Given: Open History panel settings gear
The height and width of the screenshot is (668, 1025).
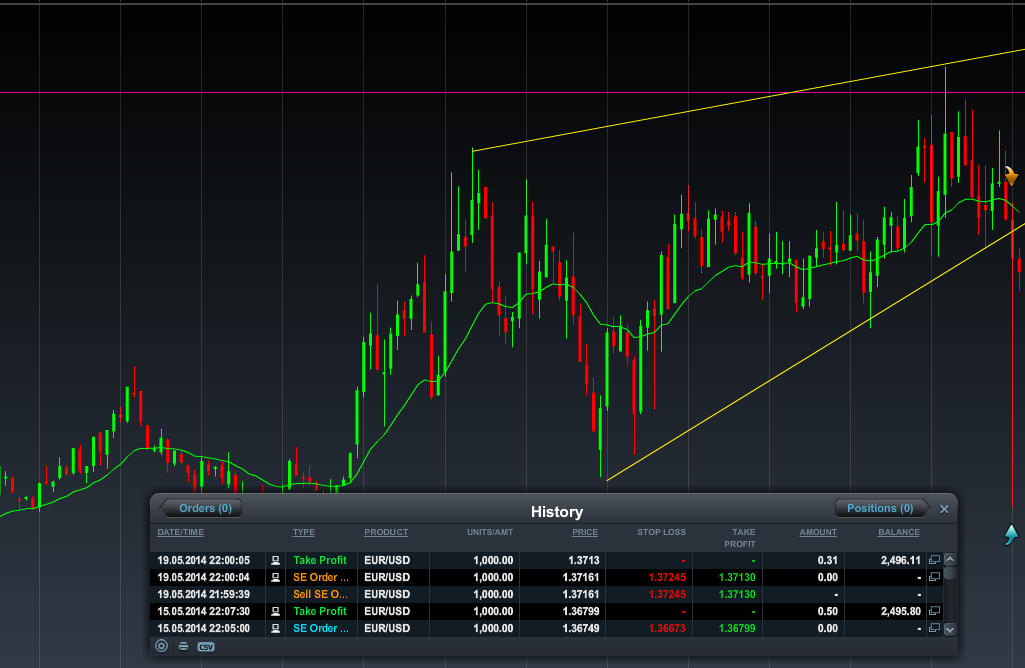Looking at the screenshot, I should [x=161, y=646].
